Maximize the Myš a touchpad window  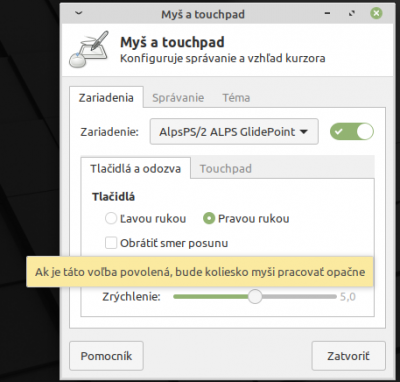point(352,14)
